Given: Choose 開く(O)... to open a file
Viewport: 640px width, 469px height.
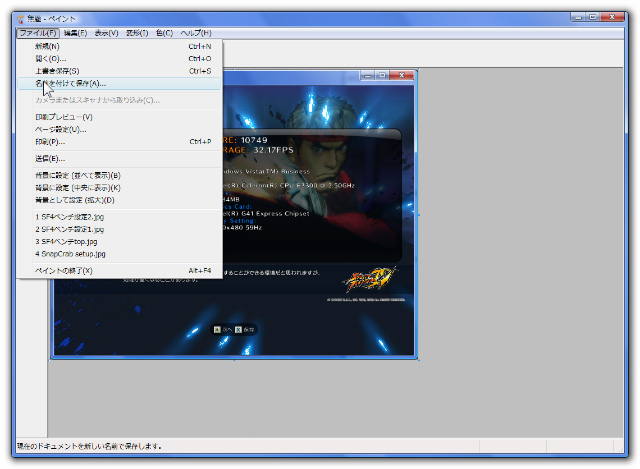Looking at the screenshot, I should coord(119,59).
